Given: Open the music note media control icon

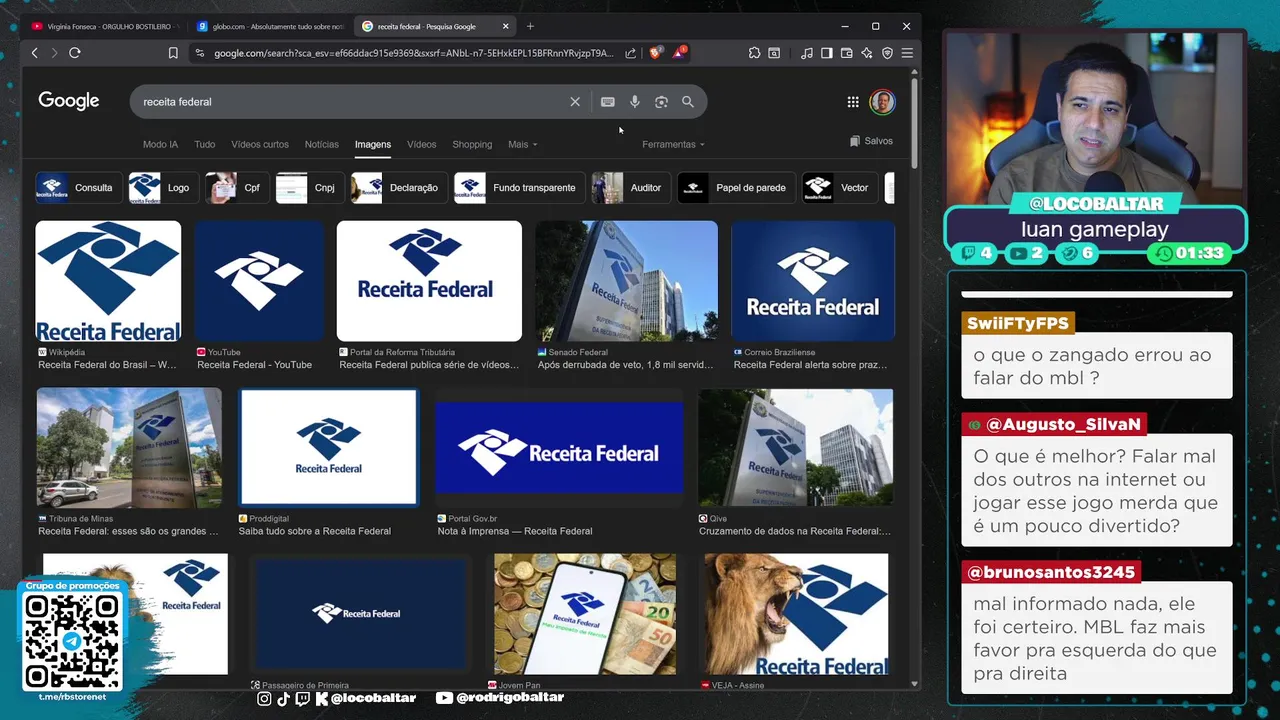Looking at the screenshot, I should coord(807,53).
